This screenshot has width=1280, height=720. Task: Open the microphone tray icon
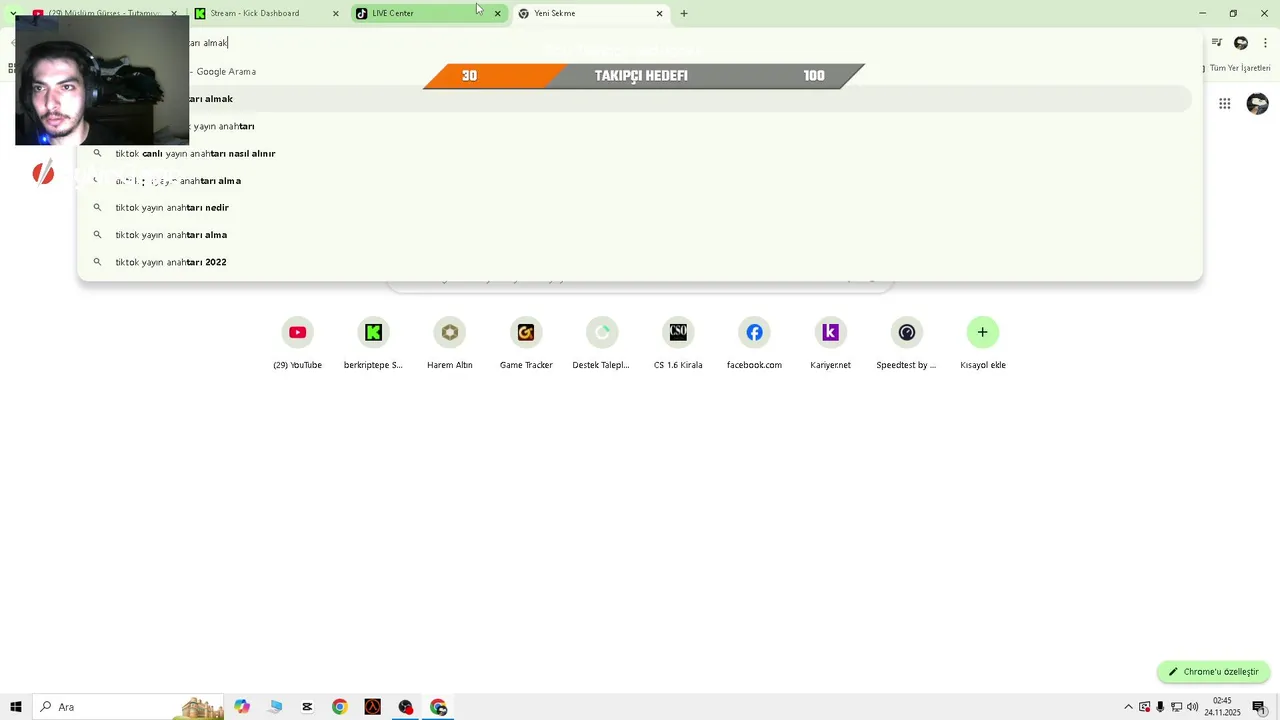pyautogui.click(x=1160, y=707)
